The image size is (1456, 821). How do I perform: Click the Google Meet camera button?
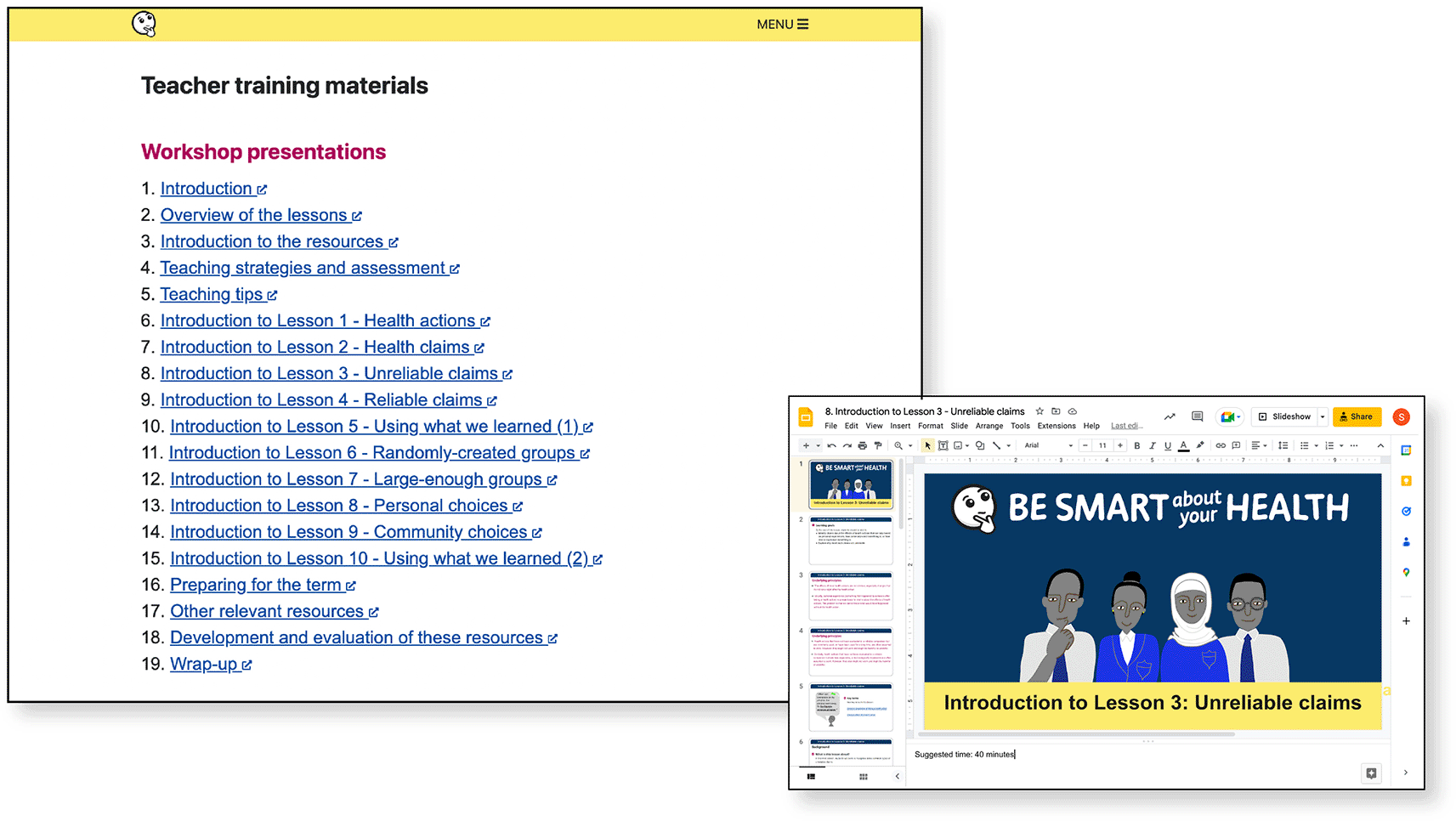tap(1232, 416)
